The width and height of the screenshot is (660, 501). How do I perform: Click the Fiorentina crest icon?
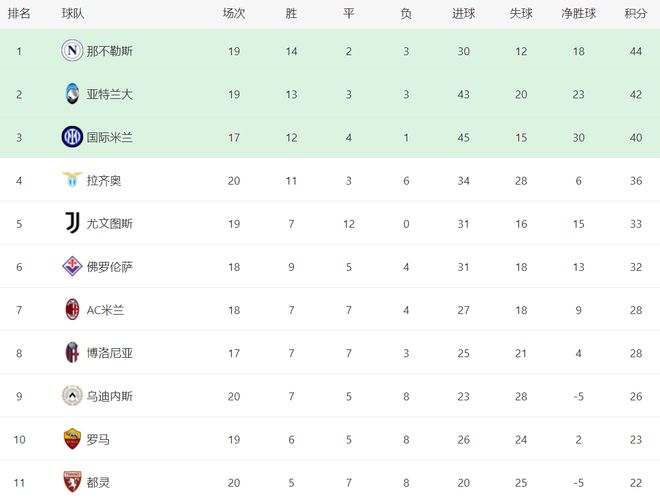72,266
